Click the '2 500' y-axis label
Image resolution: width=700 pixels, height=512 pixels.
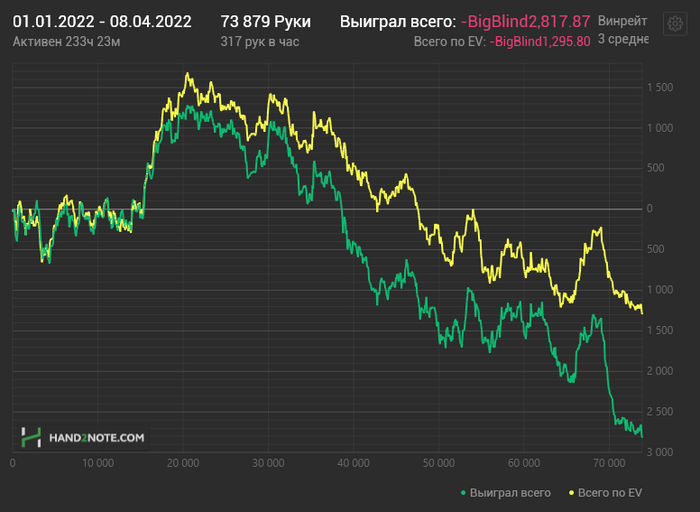(x=660, y=412)
